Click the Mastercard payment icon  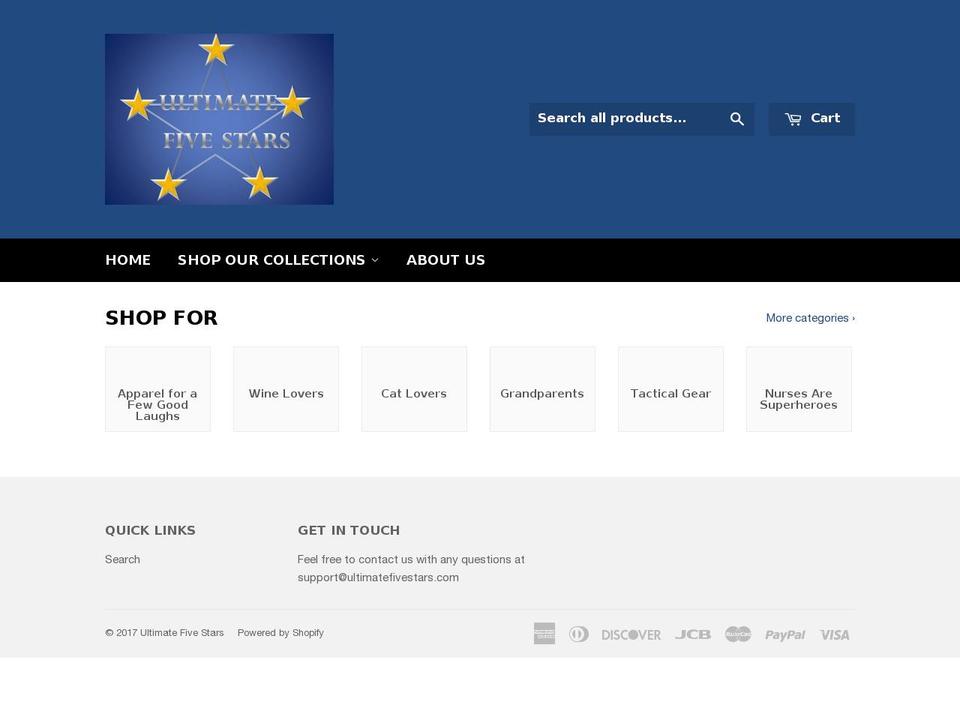tap(738, 633)
